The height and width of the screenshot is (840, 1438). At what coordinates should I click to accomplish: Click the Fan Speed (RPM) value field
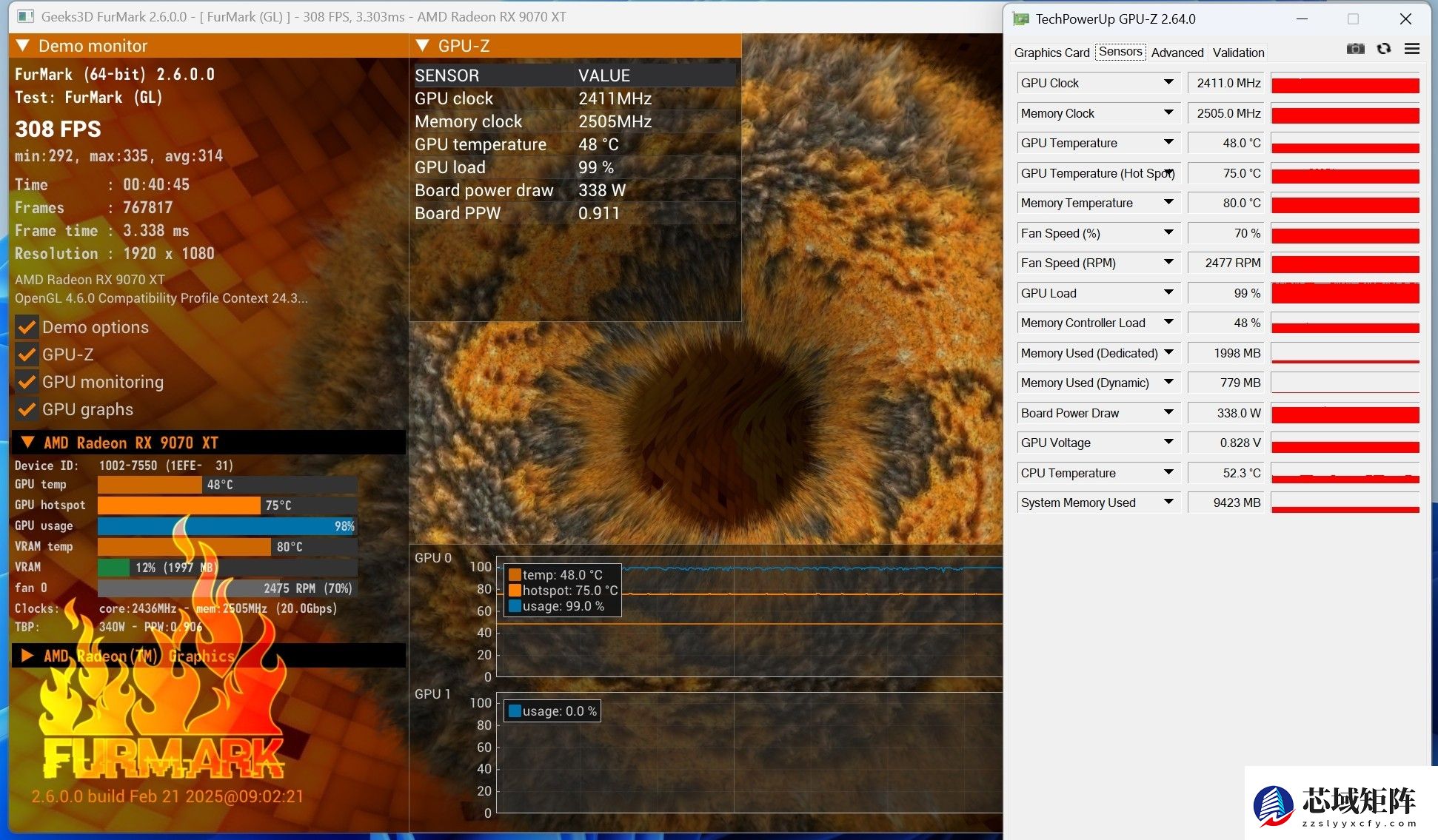coord(1226,263)
